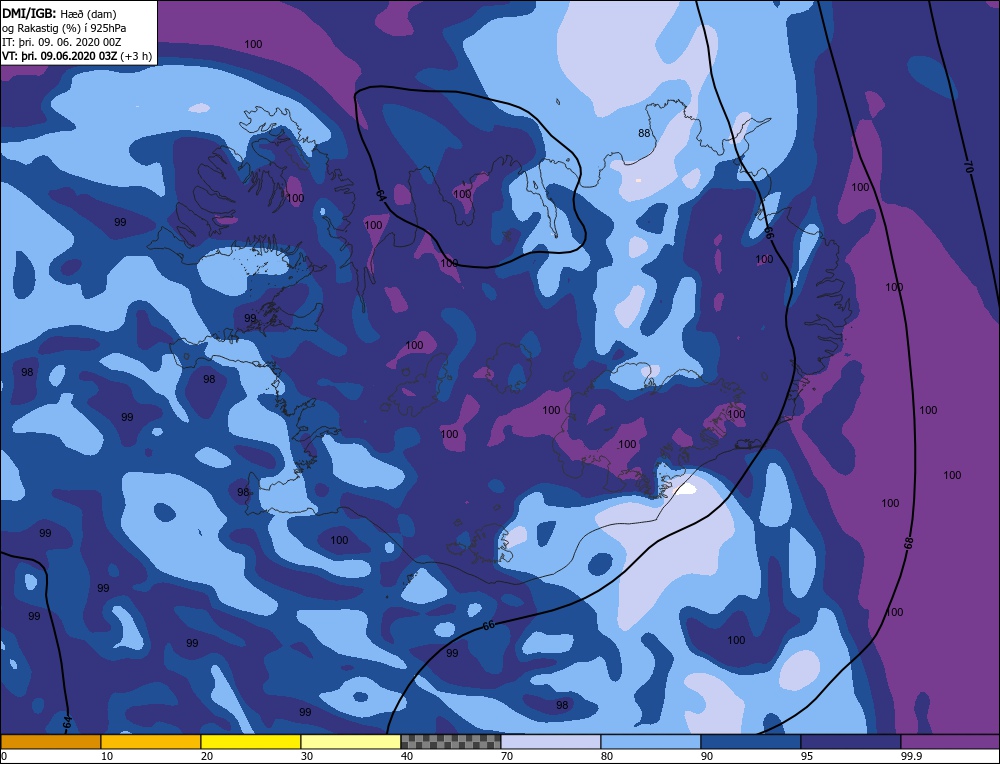Image resolution: width=1000 pixels, height=764 pixels.
Task: Click the checkered gray 40–70 legend swatch
Action: [x=450, y=741]
